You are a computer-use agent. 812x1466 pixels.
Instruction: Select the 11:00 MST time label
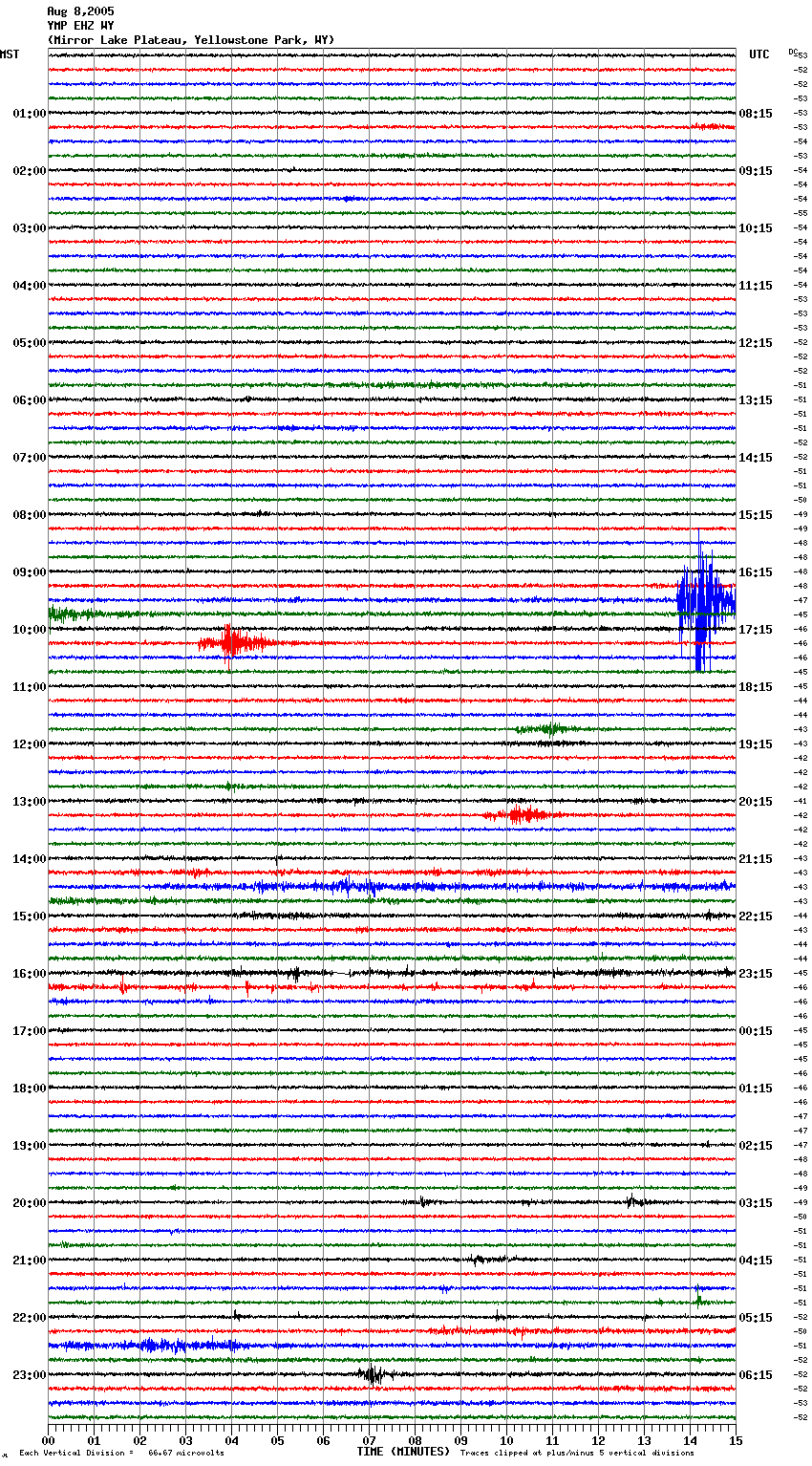tap(29, 687)
